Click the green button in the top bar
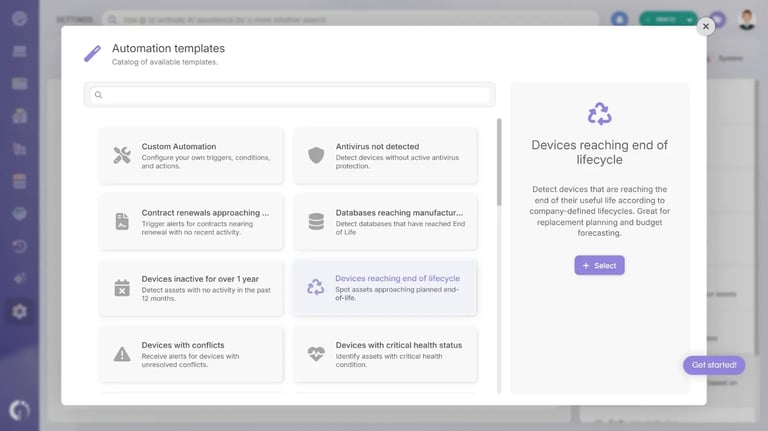Viewport: 768px width, 431px height. pos(669,20)
